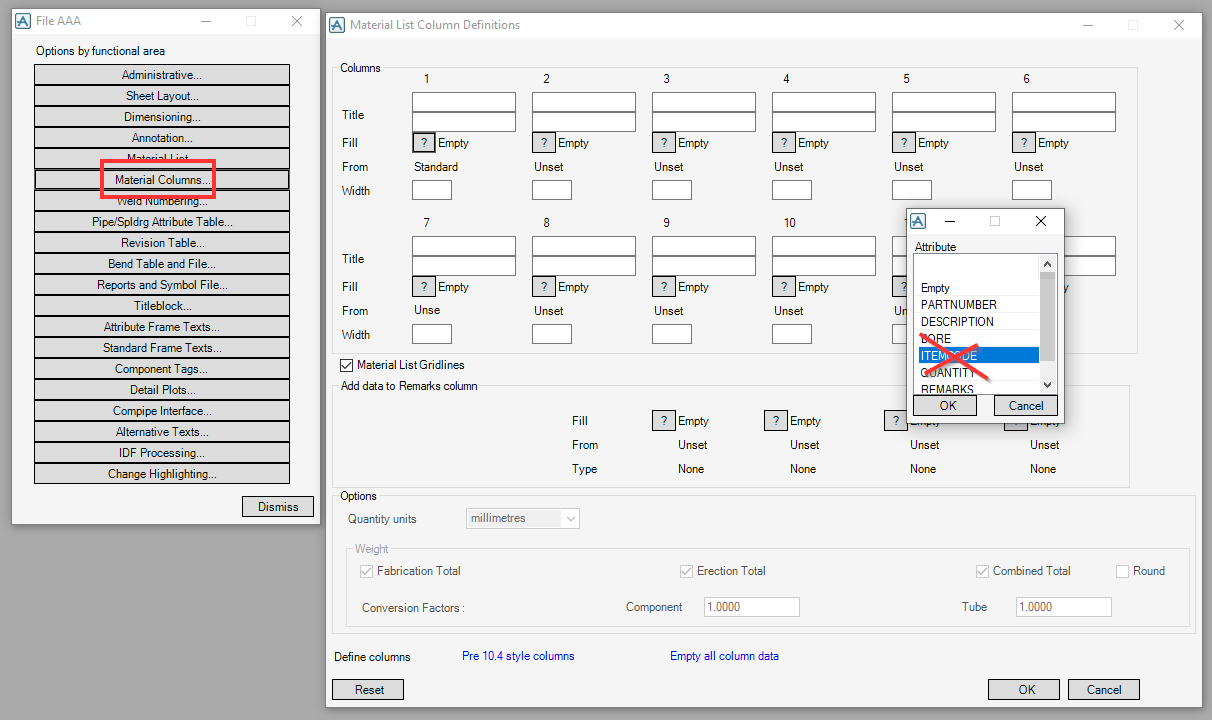Select Empty in the Attribute list
The width and height of the screenshot is (1212, 720).
pyautogui.click(x=979, y=288)
